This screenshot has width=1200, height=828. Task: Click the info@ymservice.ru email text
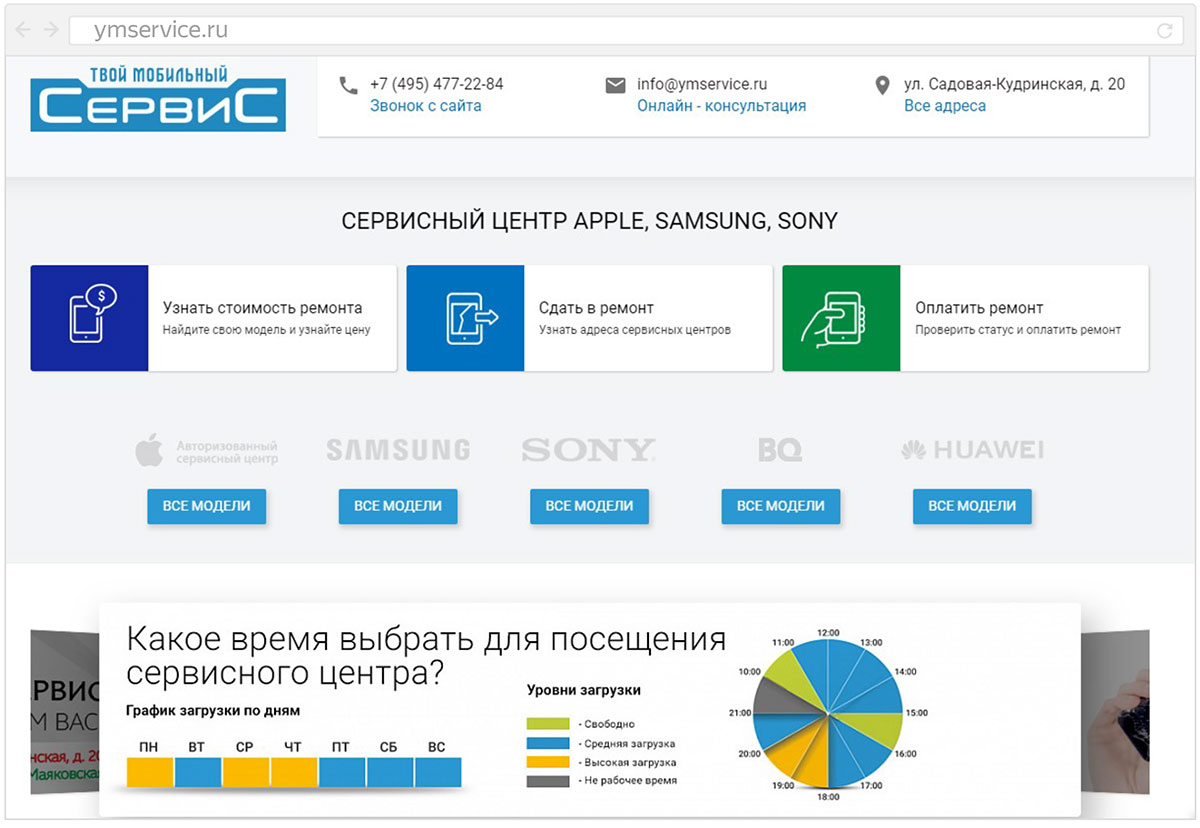[x=702, y=84]
